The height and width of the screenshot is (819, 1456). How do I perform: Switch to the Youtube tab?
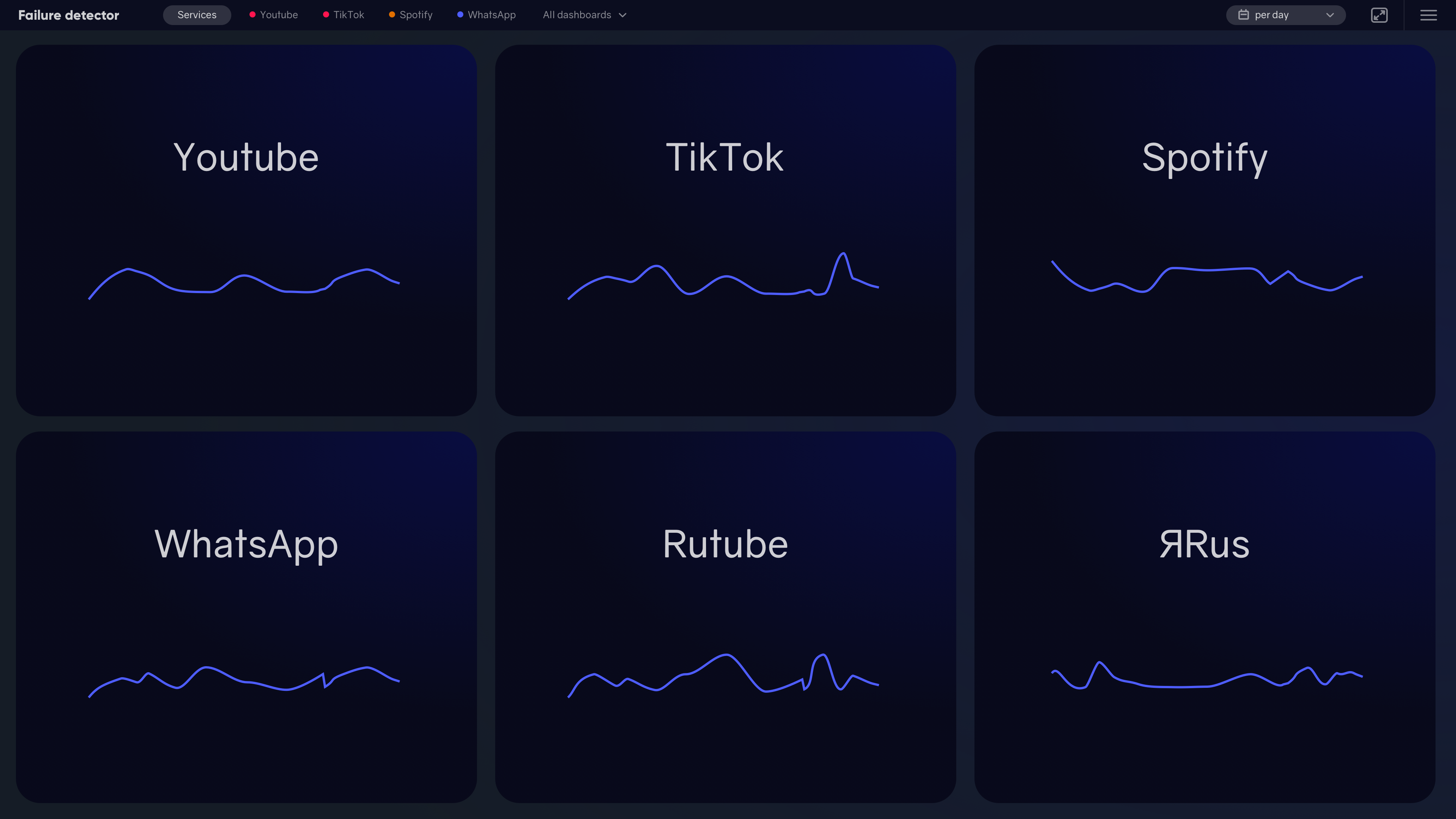(x=273, y=15)
